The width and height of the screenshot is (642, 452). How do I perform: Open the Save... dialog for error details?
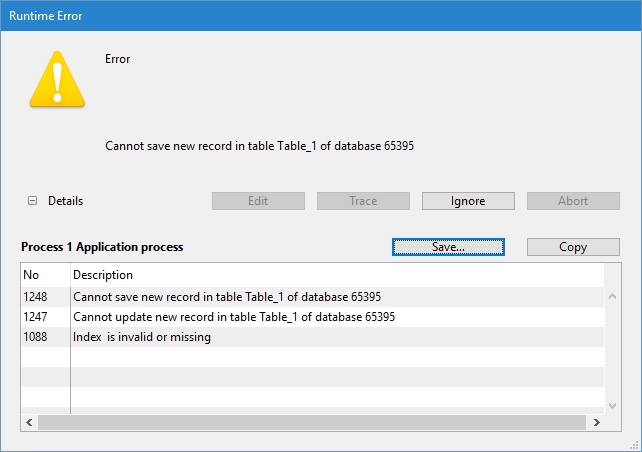click(448, 247)
